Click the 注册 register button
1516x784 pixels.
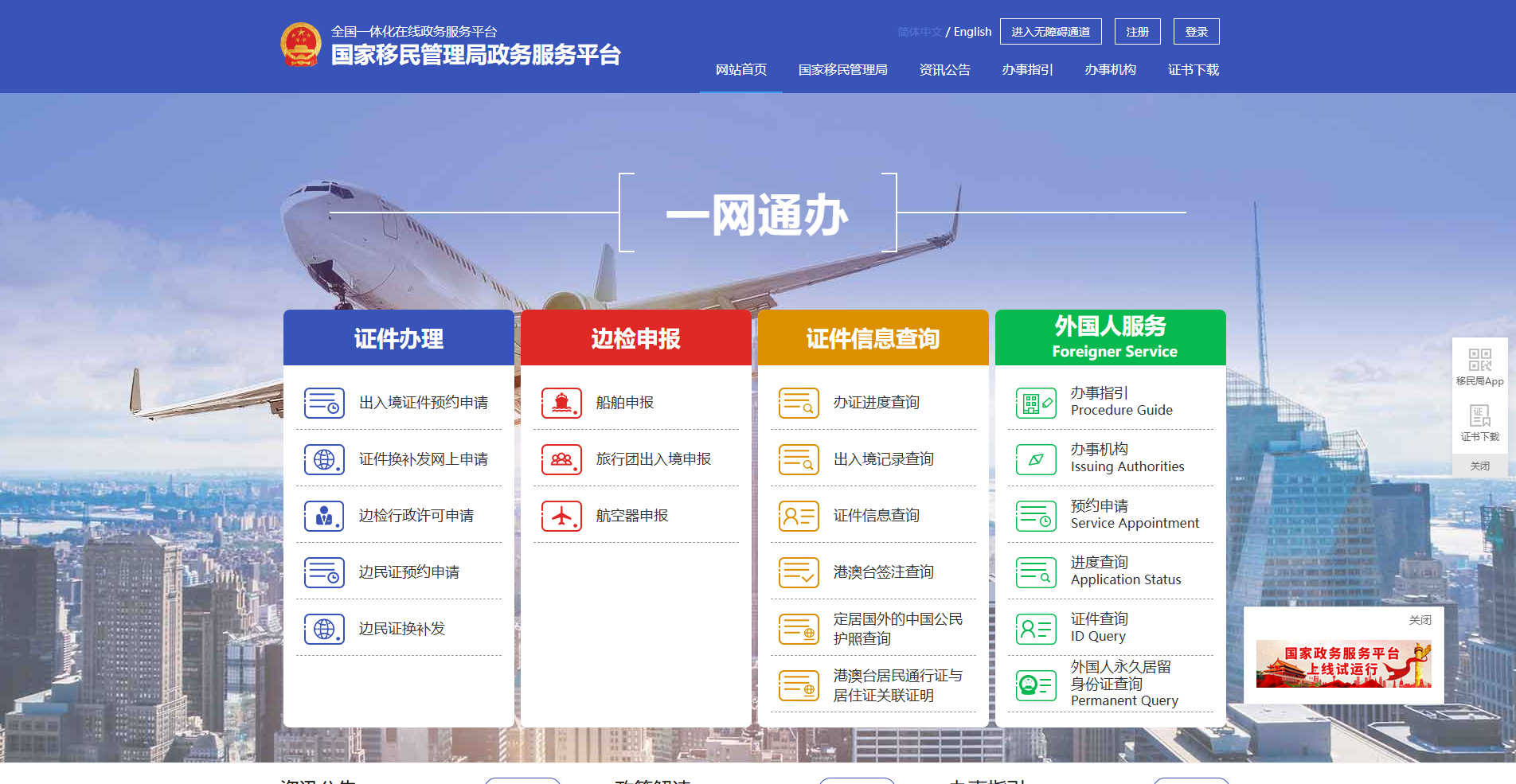point(1137,31)
